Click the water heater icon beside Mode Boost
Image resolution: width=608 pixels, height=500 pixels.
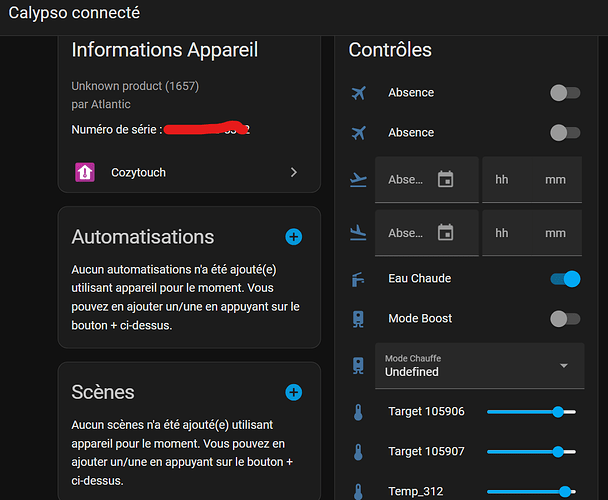pyautogui.click(x=358, y=319)
